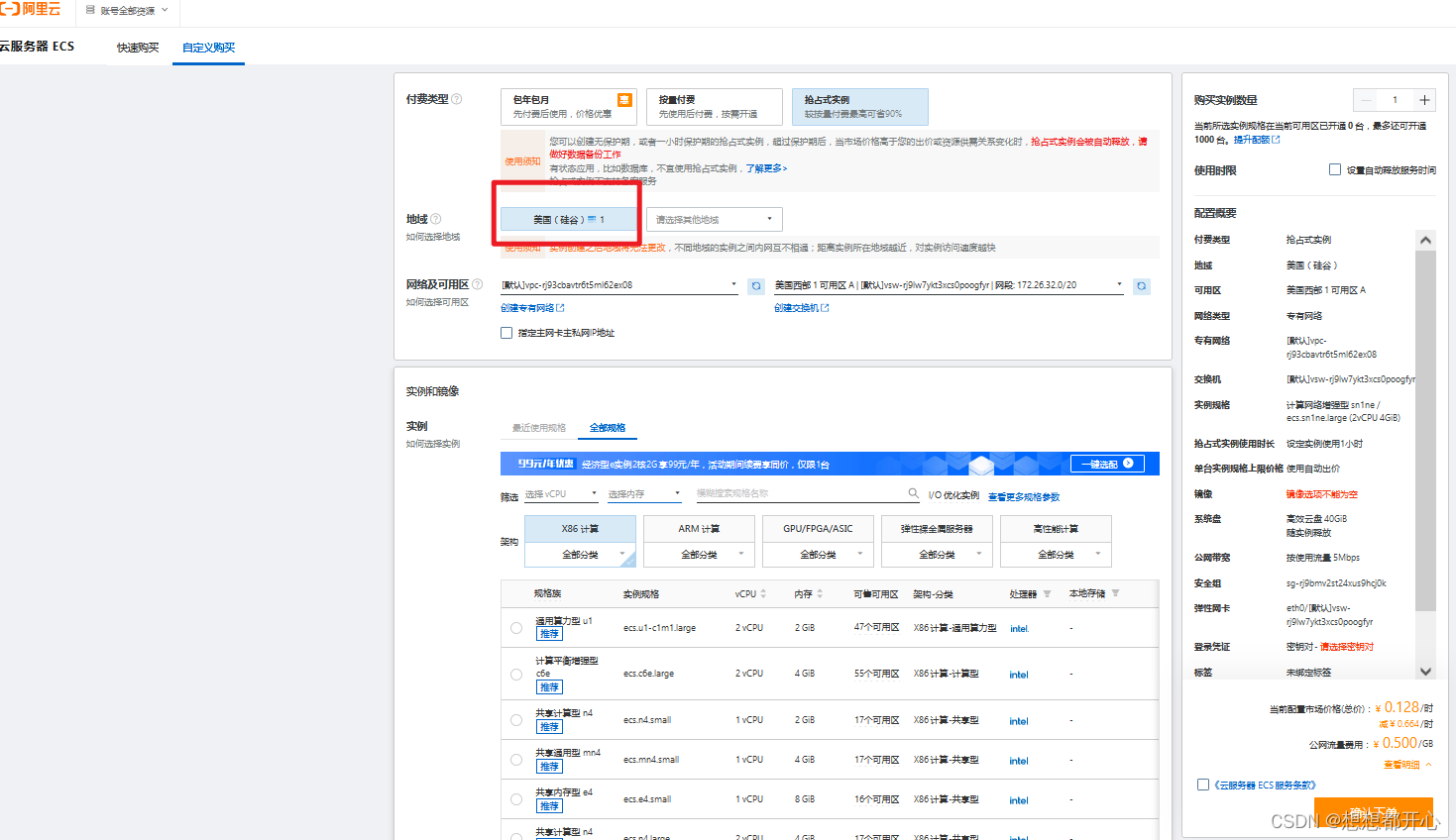Enable 指定主网卡主私网IP地址 checkbox

pyautogui.click(x=506, y=333)
